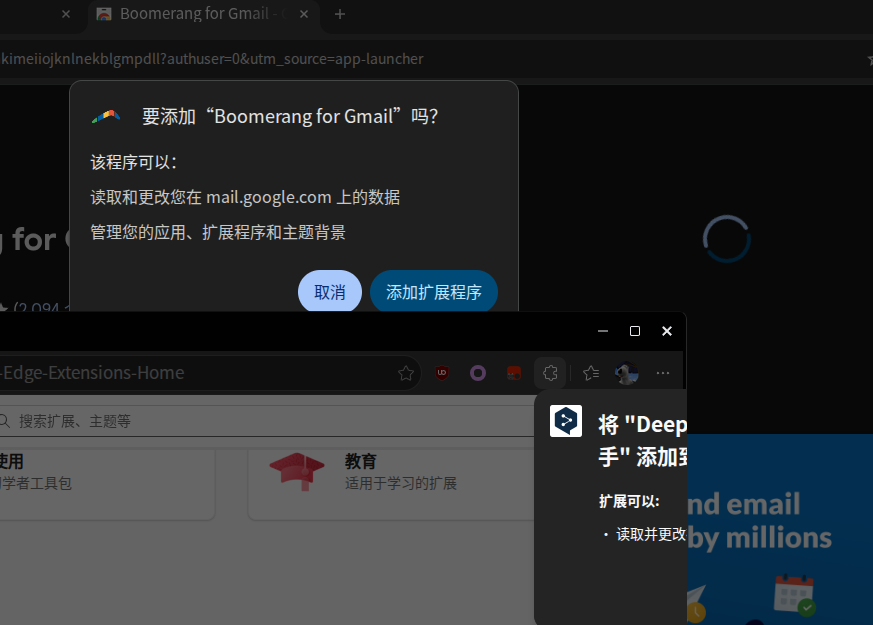Click the red extension toolbar icon
Viewport: 873px width, 625px height.
pos(514,373)
